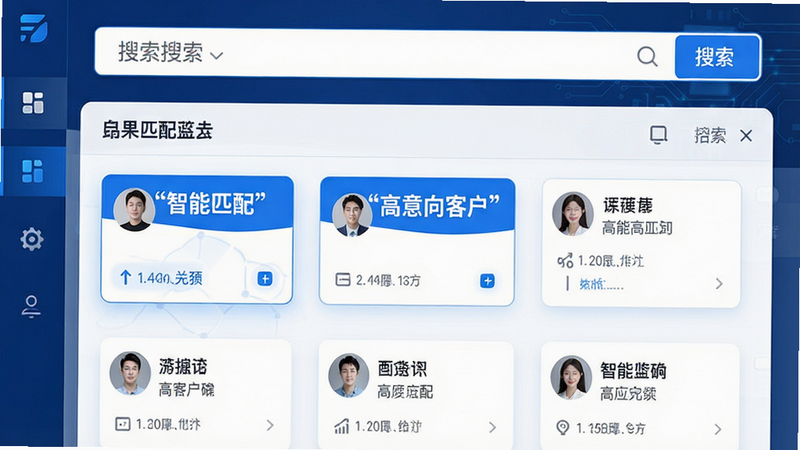Click the panel title heading text
This screenshot has width=800, height=450.
(157, 130)
